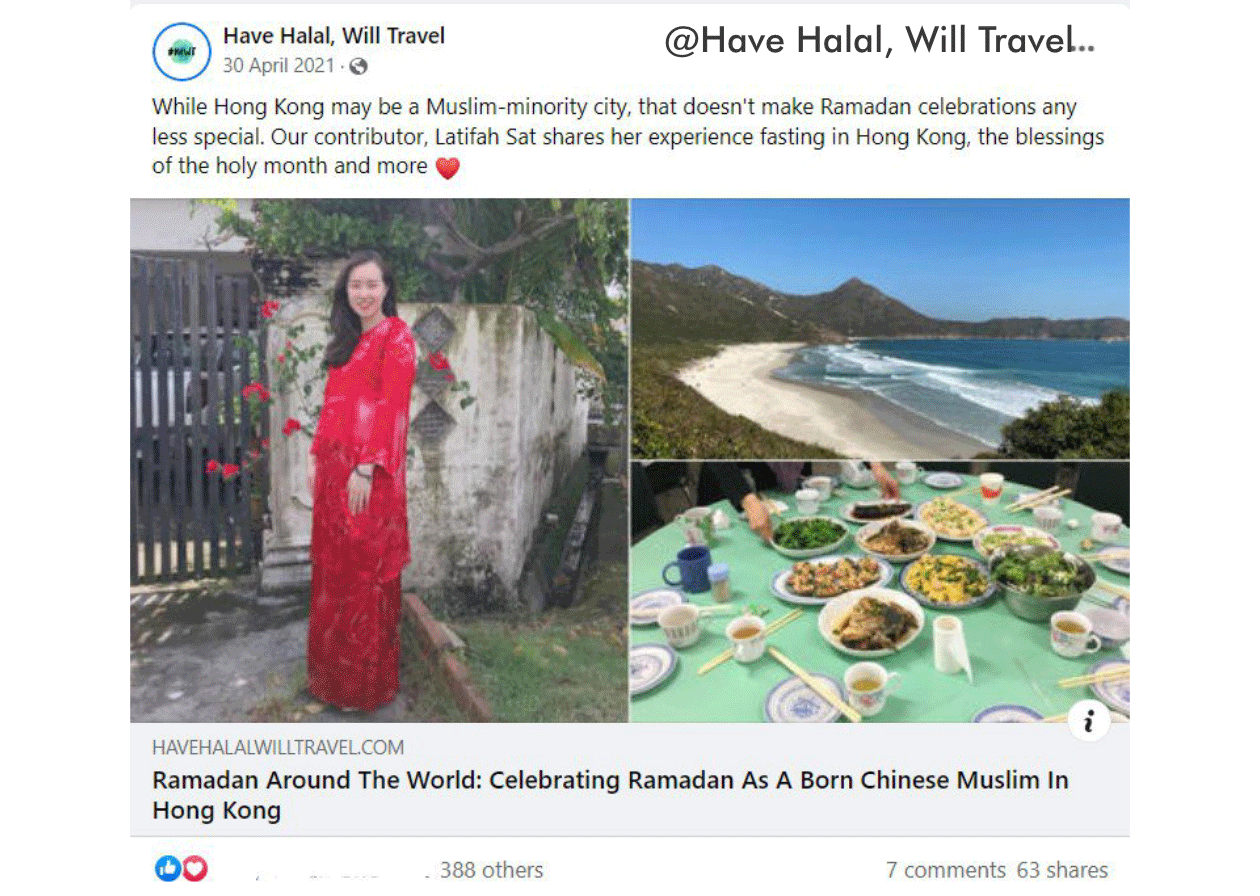1260x896 pixels.
Task: Click the post text mentioning Latifah Sat
Action: (x=628, y=137)
